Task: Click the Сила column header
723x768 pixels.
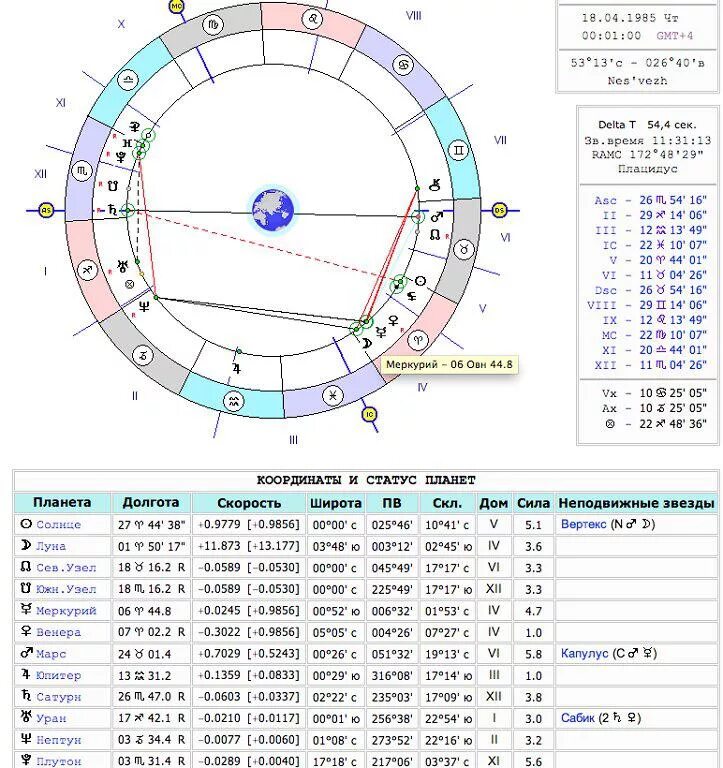Action: coord(533,503)
